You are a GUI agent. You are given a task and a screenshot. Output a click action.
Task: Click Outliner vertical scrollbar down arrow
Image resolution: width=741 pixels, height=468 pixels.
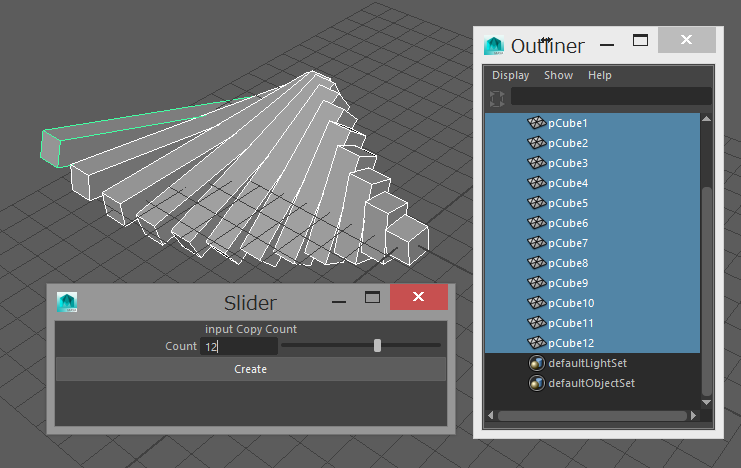click(707, 403)
